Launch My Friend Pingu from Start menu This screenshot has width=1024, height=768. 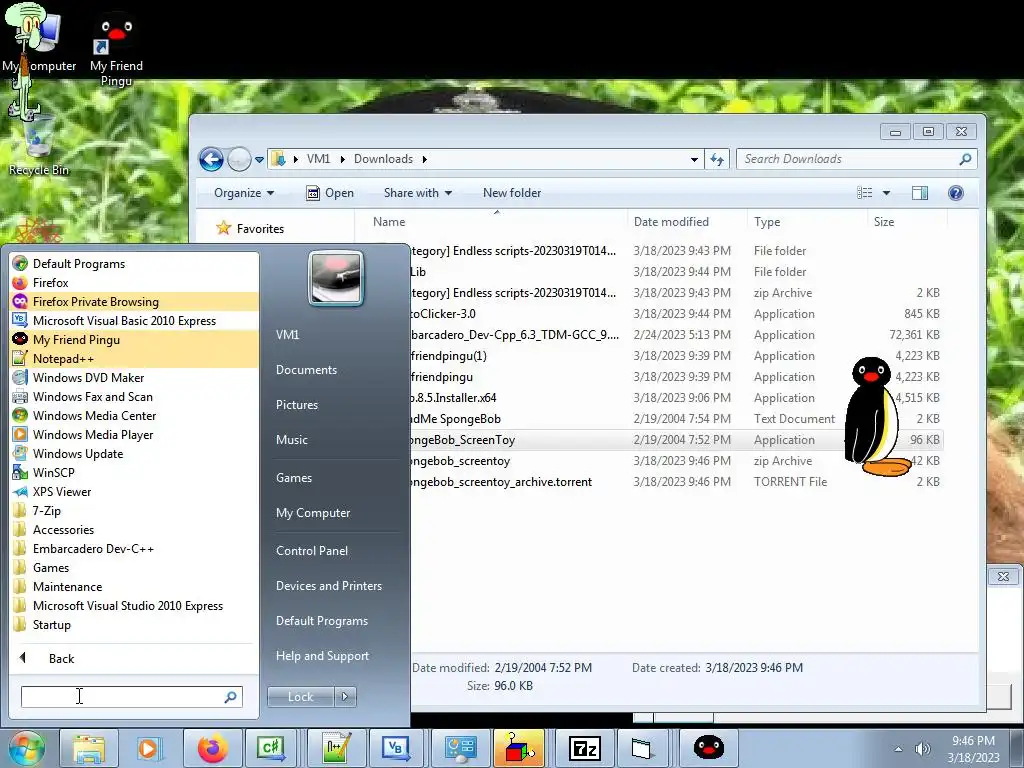click(x=135, y=340)
